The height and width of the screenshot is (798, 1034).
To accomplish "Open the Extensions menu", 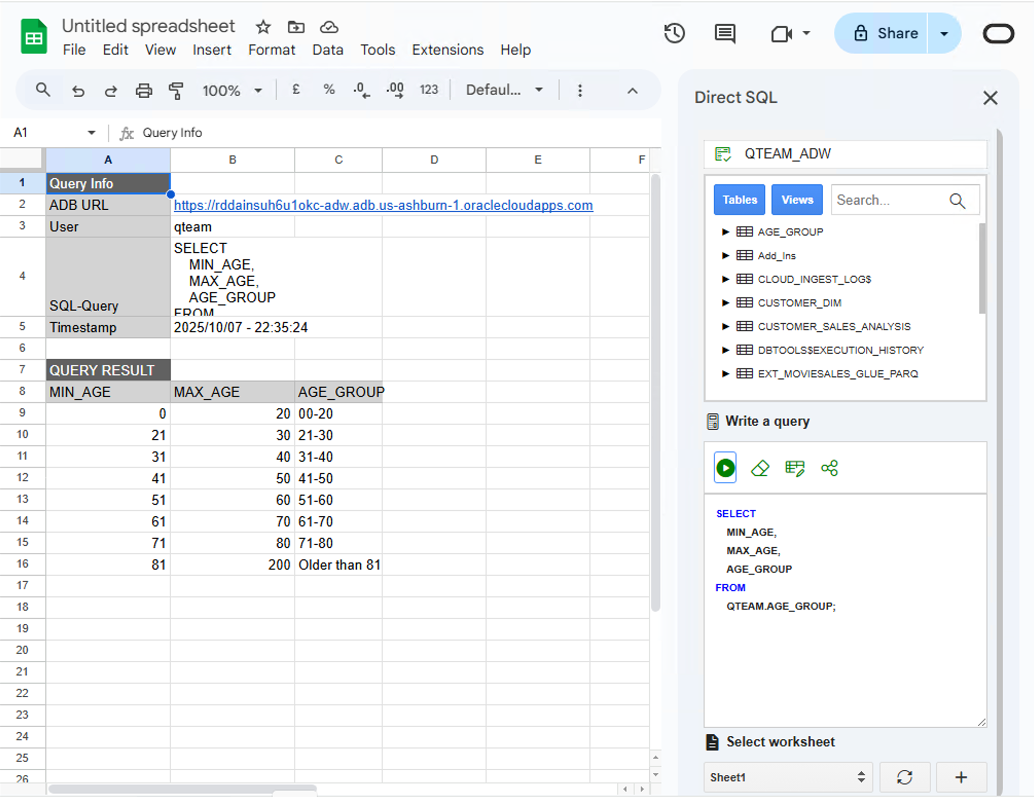I will [447, 50].
